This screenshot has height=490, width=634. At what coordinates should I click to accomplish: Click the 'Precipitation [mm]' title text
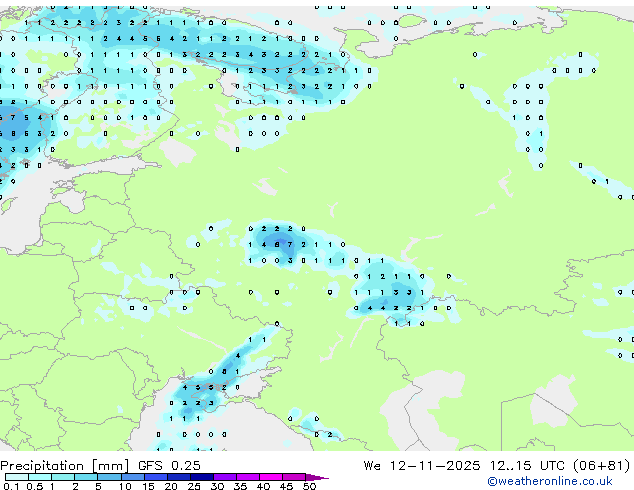(x=65, y=466)
